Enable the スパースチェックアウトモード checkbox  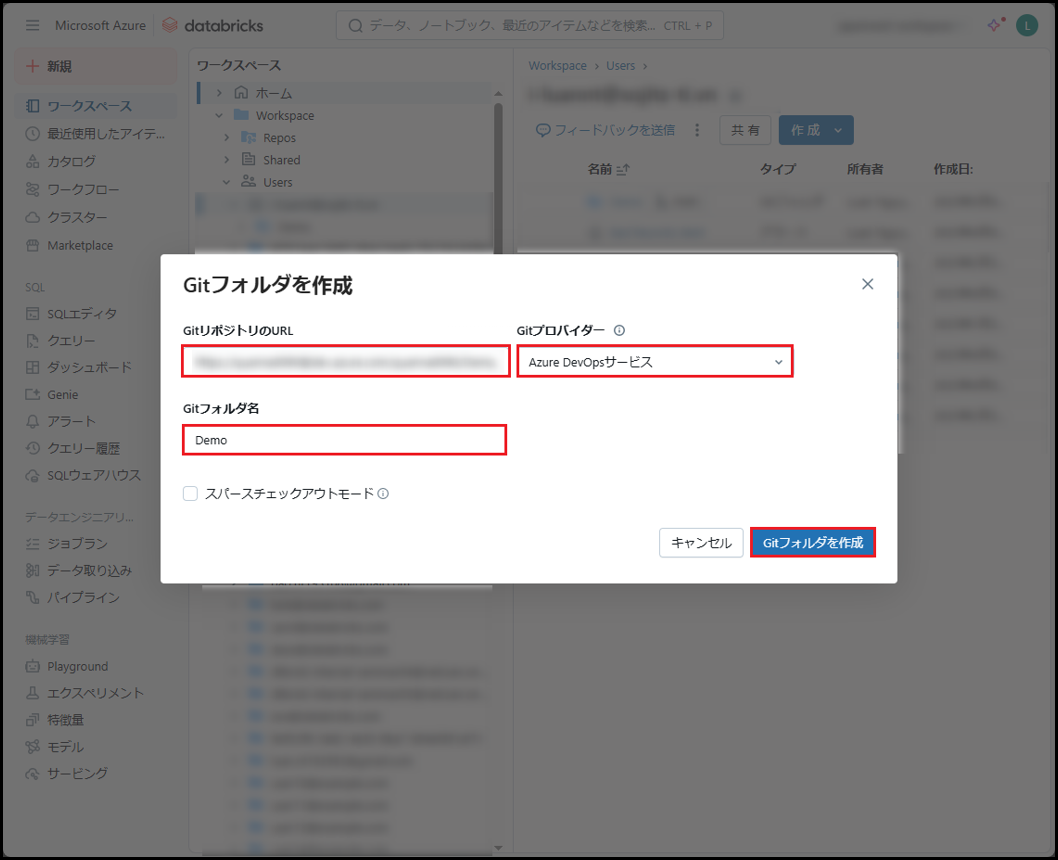(x=190, y=494)
